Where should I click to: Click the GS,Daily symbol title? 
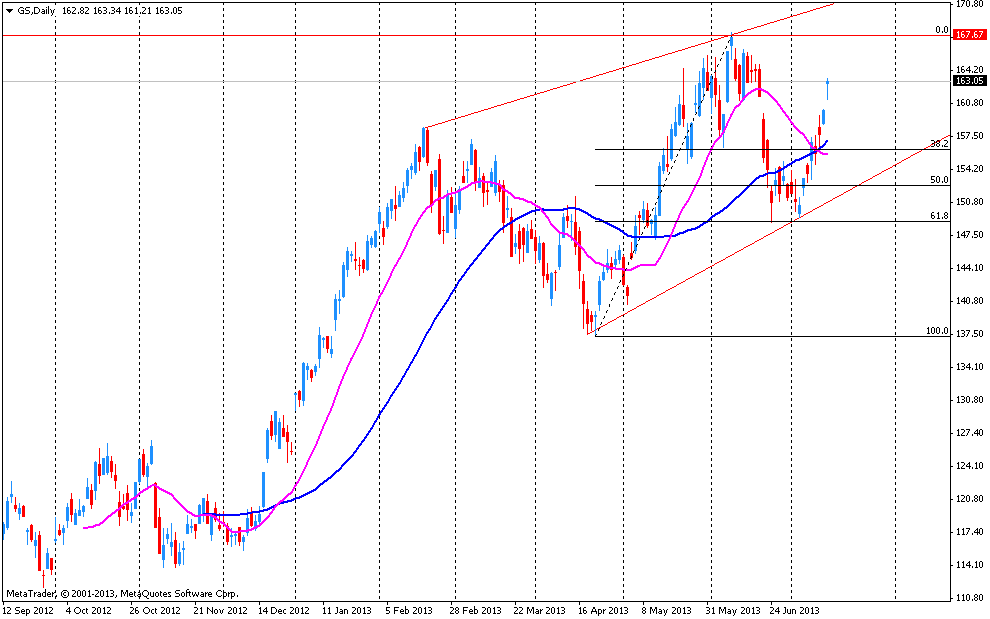pyautogui.click(x=37, y=11)
